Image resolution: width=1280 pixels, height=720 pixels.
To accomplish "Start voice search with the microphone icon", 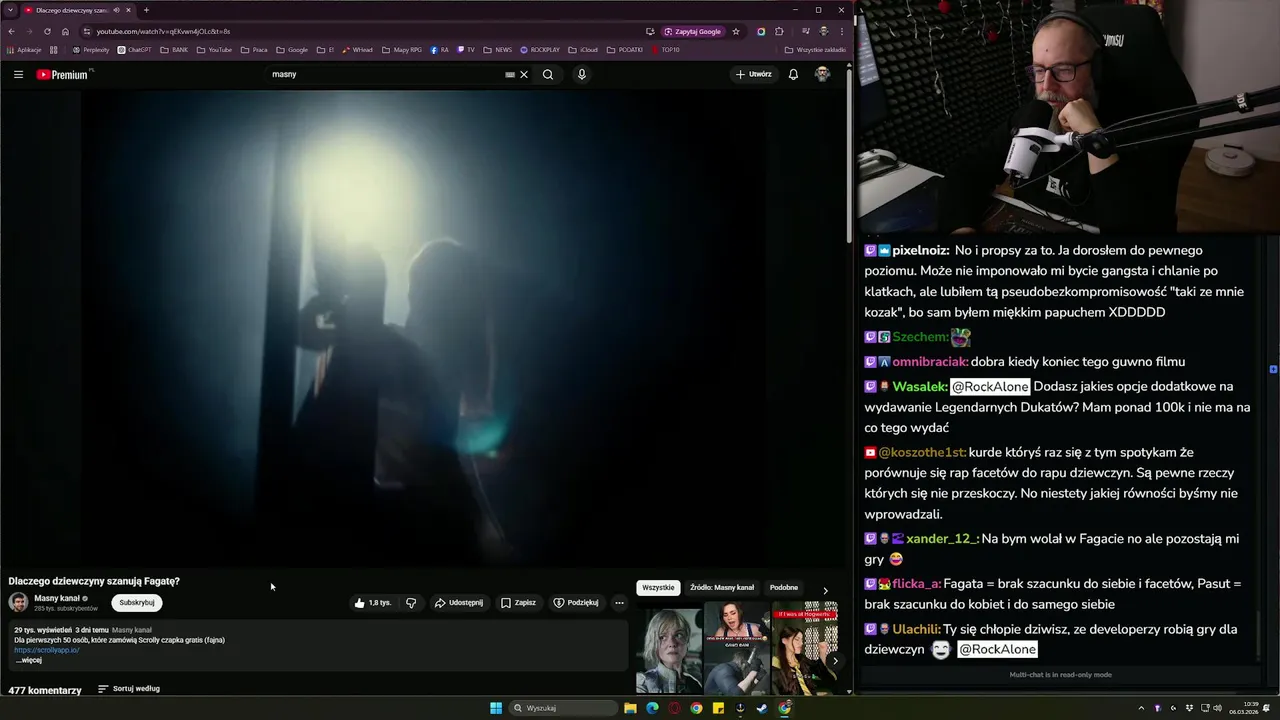I will pos(581,74).
